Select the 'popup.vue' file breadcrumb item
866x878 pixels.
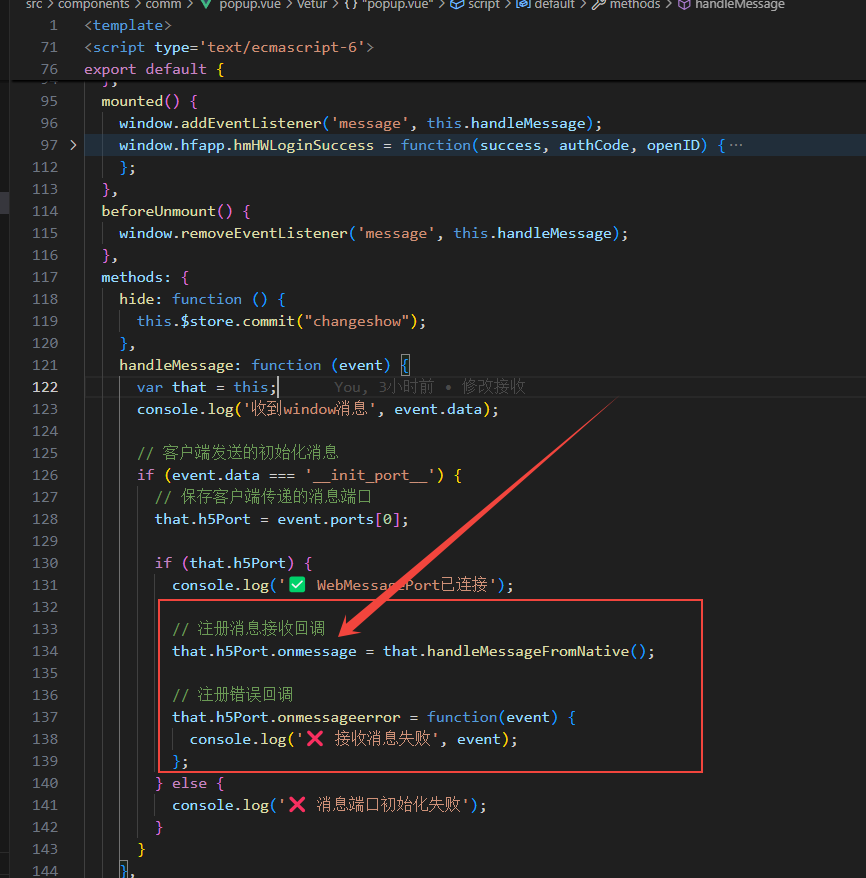click(250, 5)
